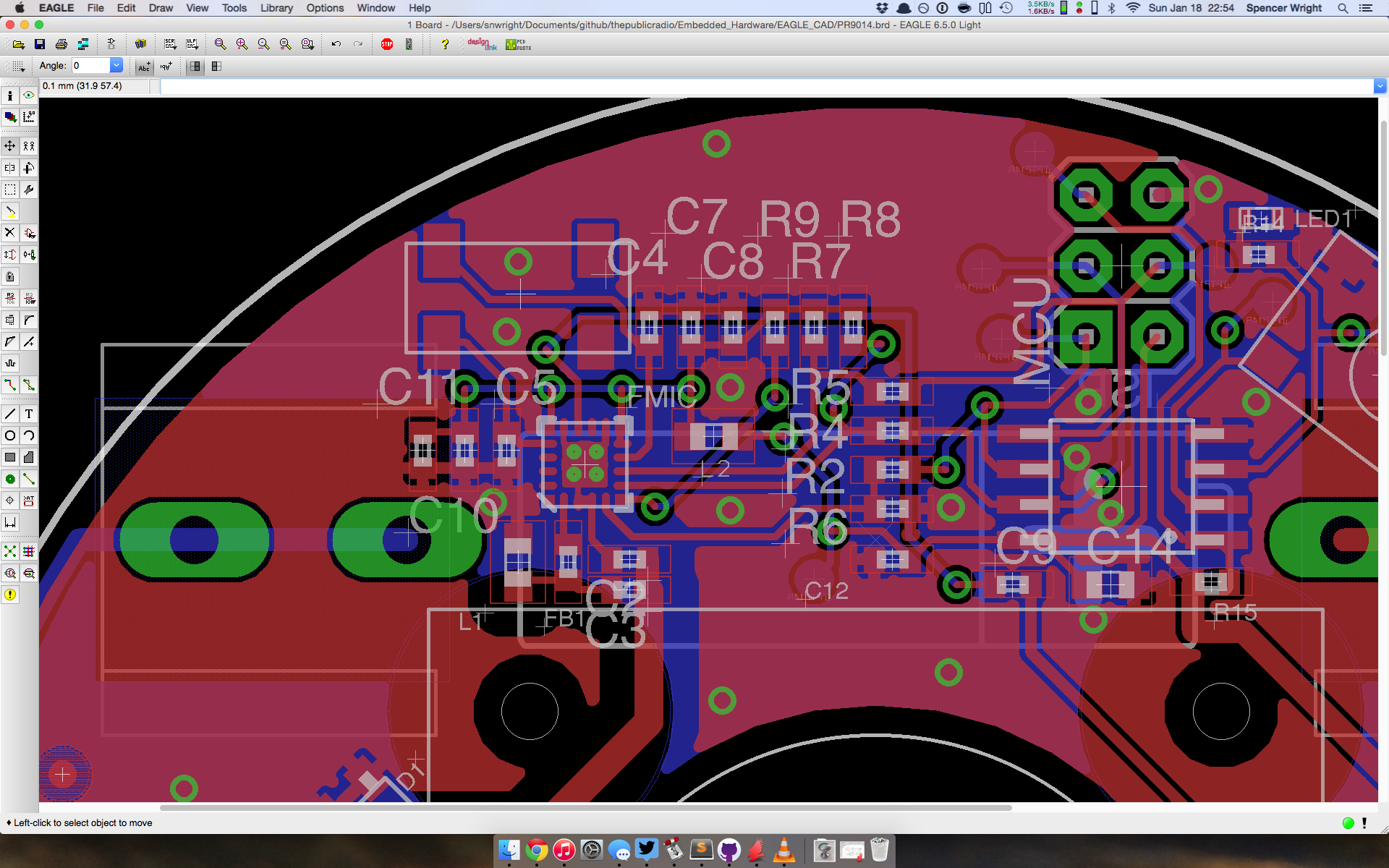Open the Execute Script SCR dropdown

pos(170,45)
